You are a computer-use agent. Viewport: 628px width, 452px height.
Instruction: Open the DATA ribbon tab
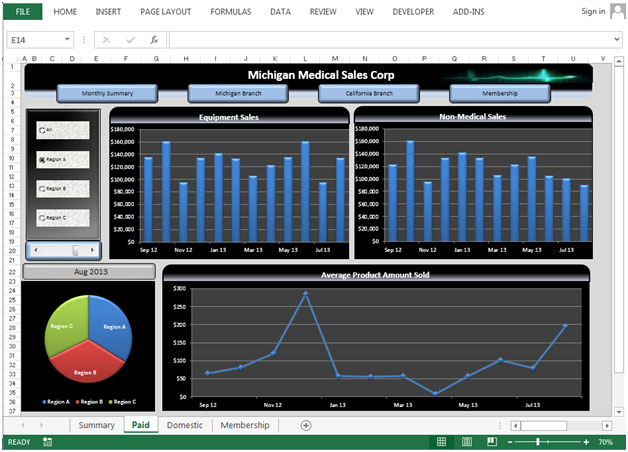(x=280, y=12)
